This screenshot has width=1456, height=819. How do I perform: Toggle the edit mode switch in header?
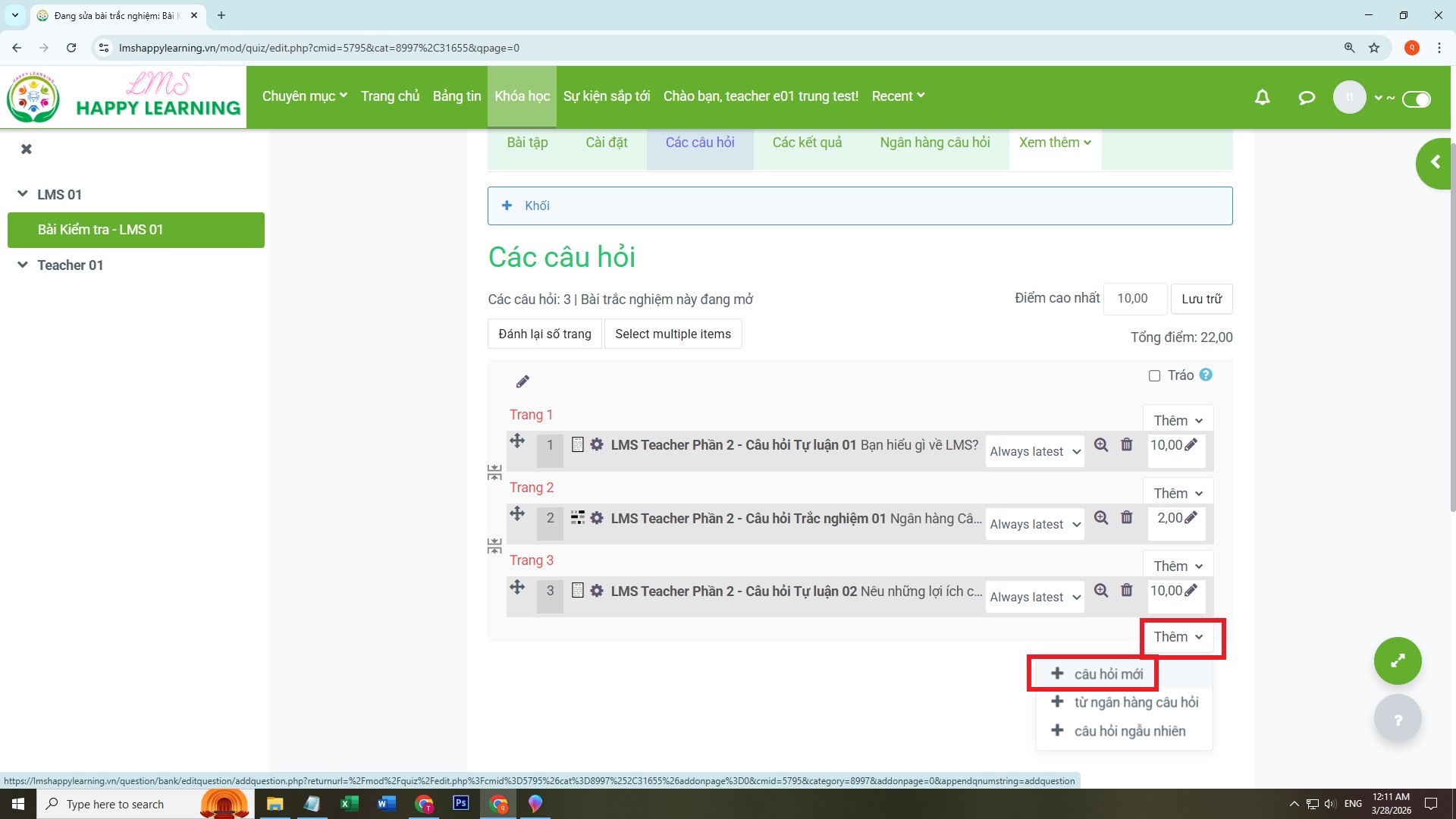[x=1416, y=99]
